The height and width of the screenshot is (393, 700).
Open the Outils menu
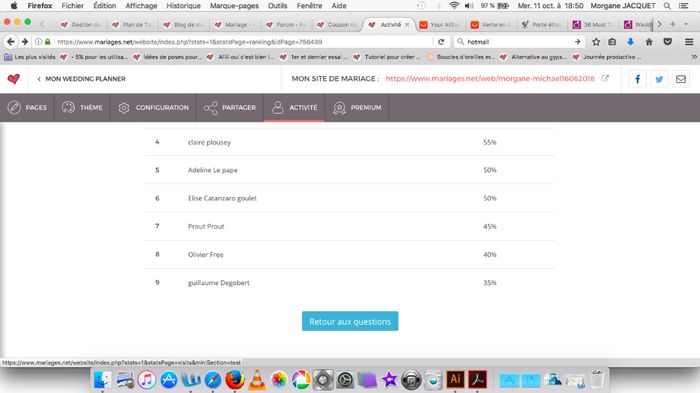point(277,6)
